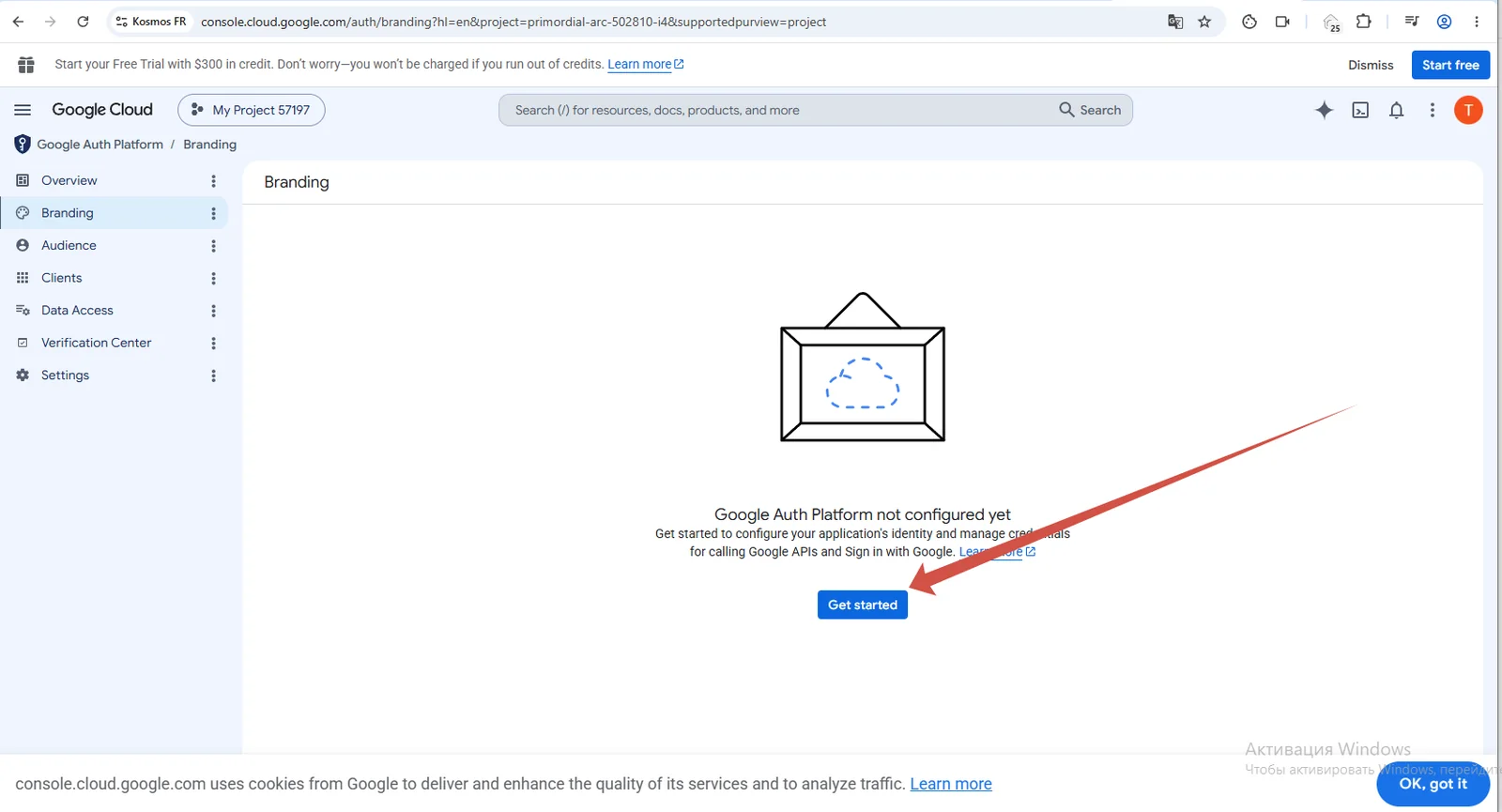
Task: Open the Google Translate page icon
Action: (x=1175, y=22)
